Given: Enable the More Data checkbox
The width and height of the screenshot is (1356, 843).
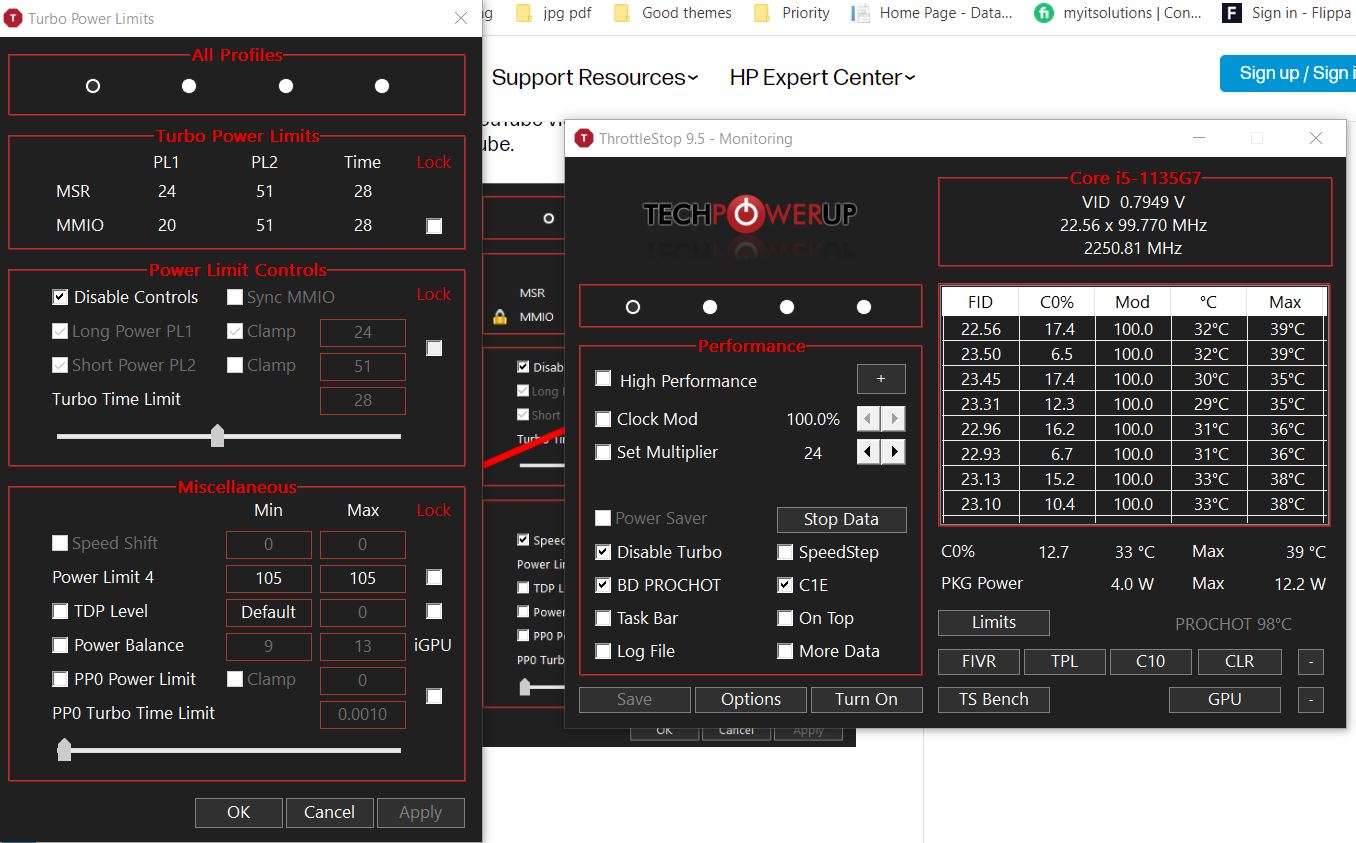Looking at the screenshot, I should (785, 651).
